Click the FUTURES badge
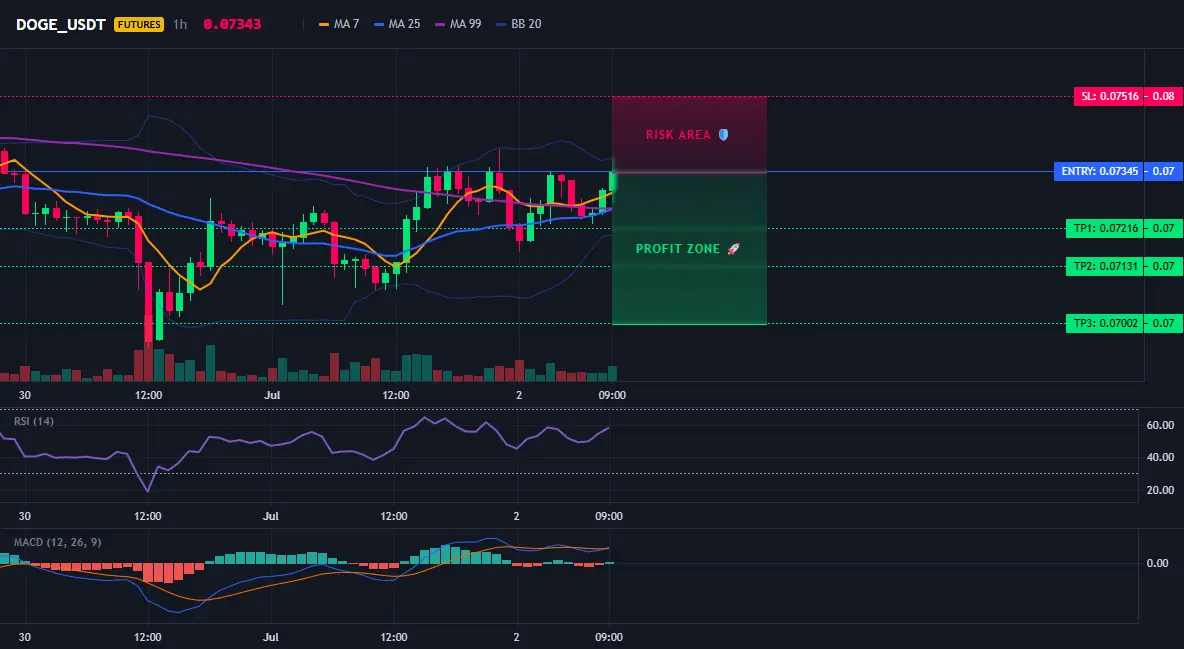Screen dimensions: 1184x649 [138, 24]
